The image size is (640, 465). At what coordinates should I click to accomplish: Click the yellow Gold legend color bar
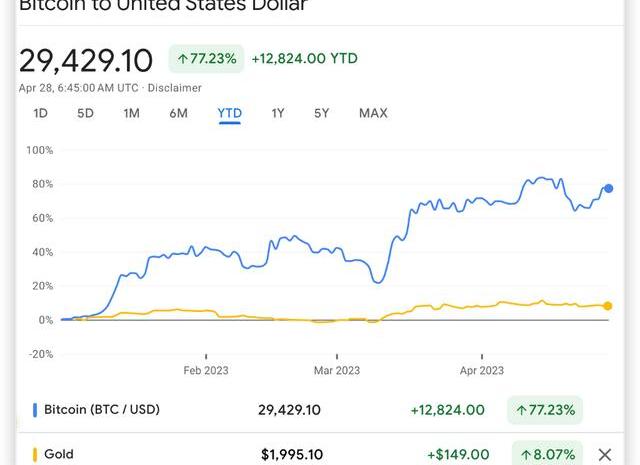(35, 454)
